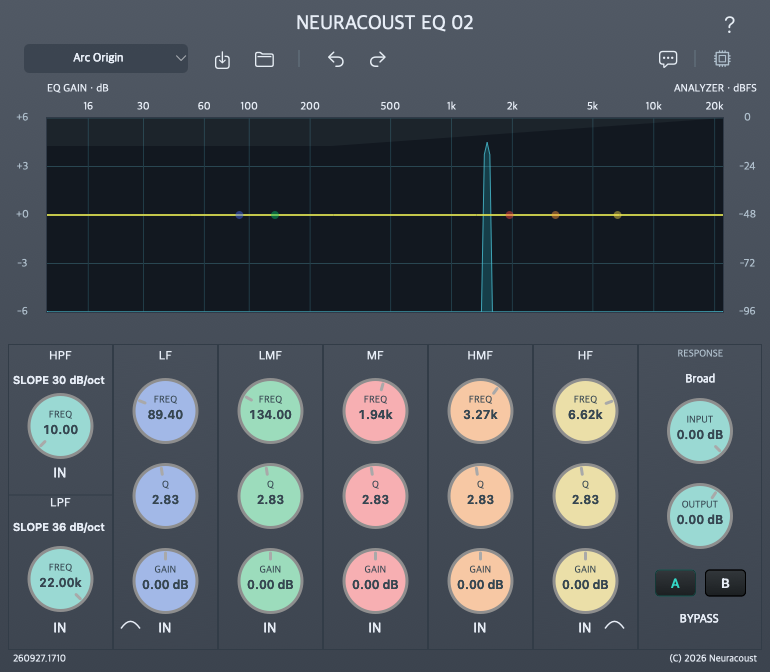Screen dimensions: 770x672
Task: Click the HMF FREQ 3.27k knob
Action: click(480, 411)
